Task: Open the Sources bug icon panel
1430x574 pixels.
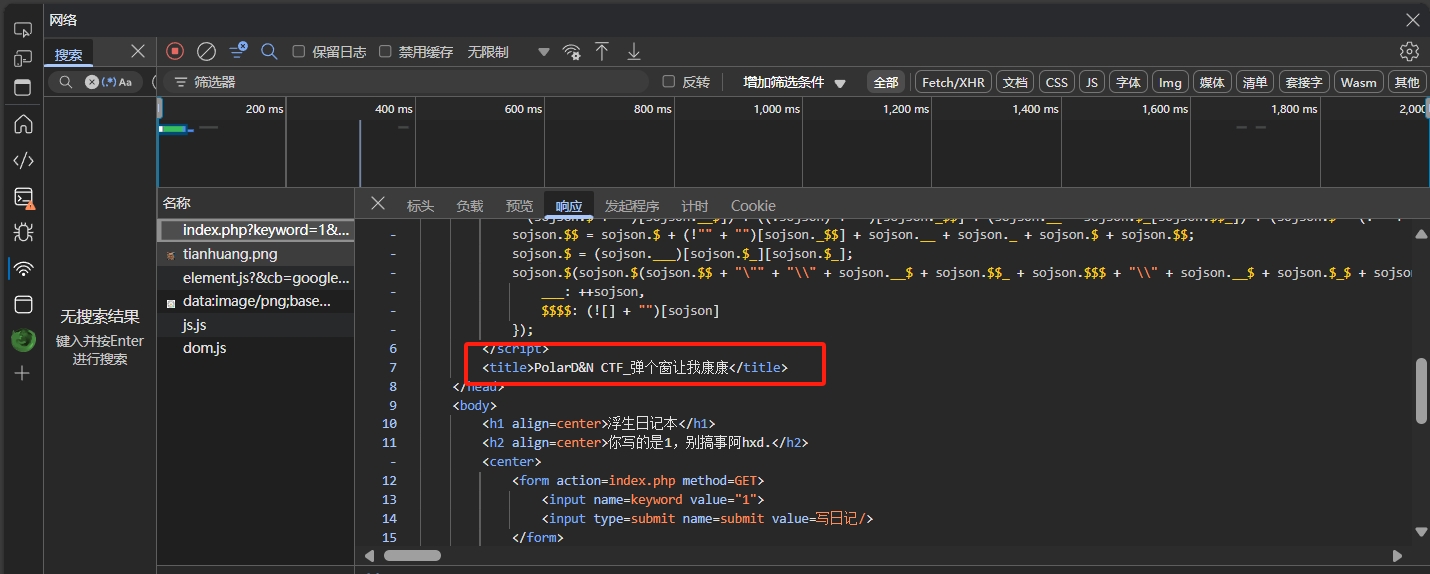Action: 22,232
